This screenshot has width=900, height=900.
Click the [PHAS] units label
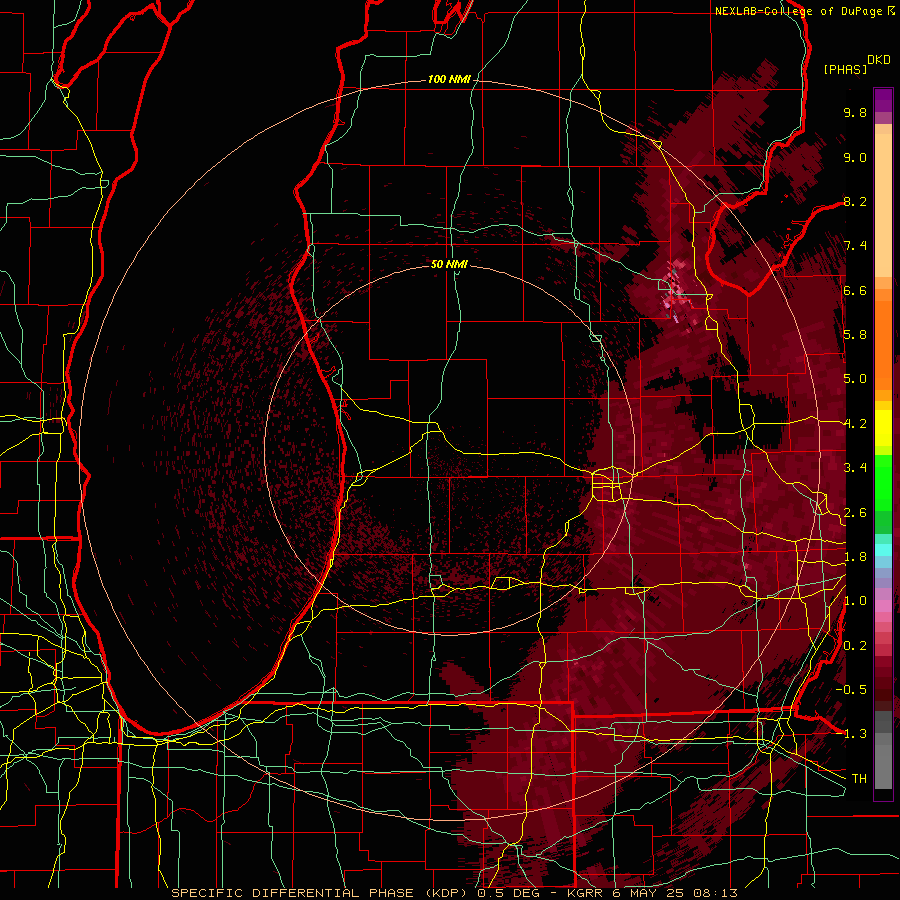pos(845,70)
